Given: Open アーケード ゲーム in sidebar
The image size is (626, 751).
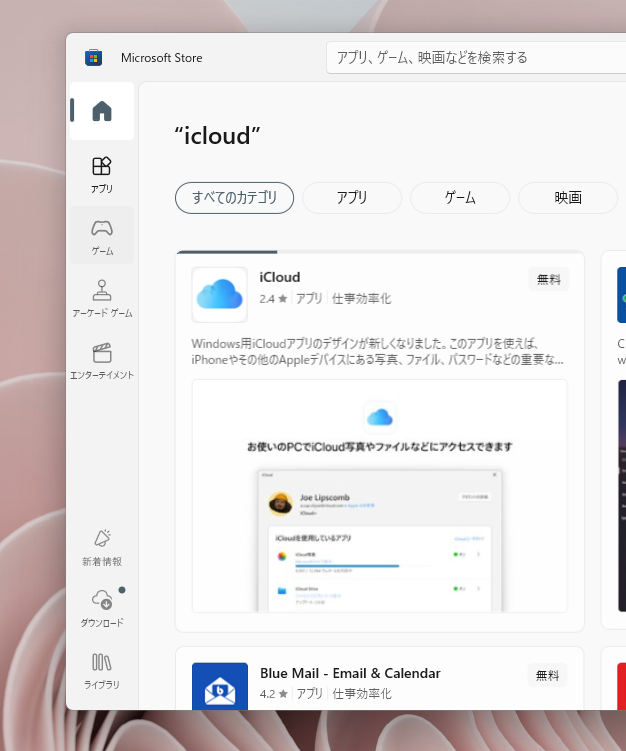Looking at the screenshot, I should point(102,298).
